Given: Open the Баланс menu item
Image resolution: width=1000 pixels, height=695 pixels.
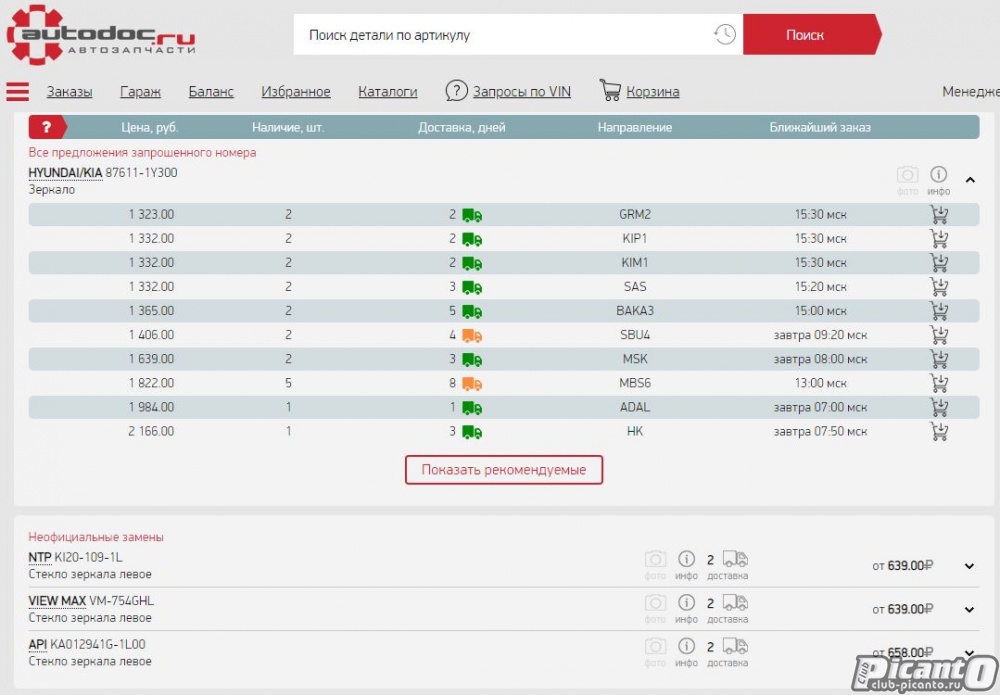Looking at the screenshot, I should coord(211,92).
